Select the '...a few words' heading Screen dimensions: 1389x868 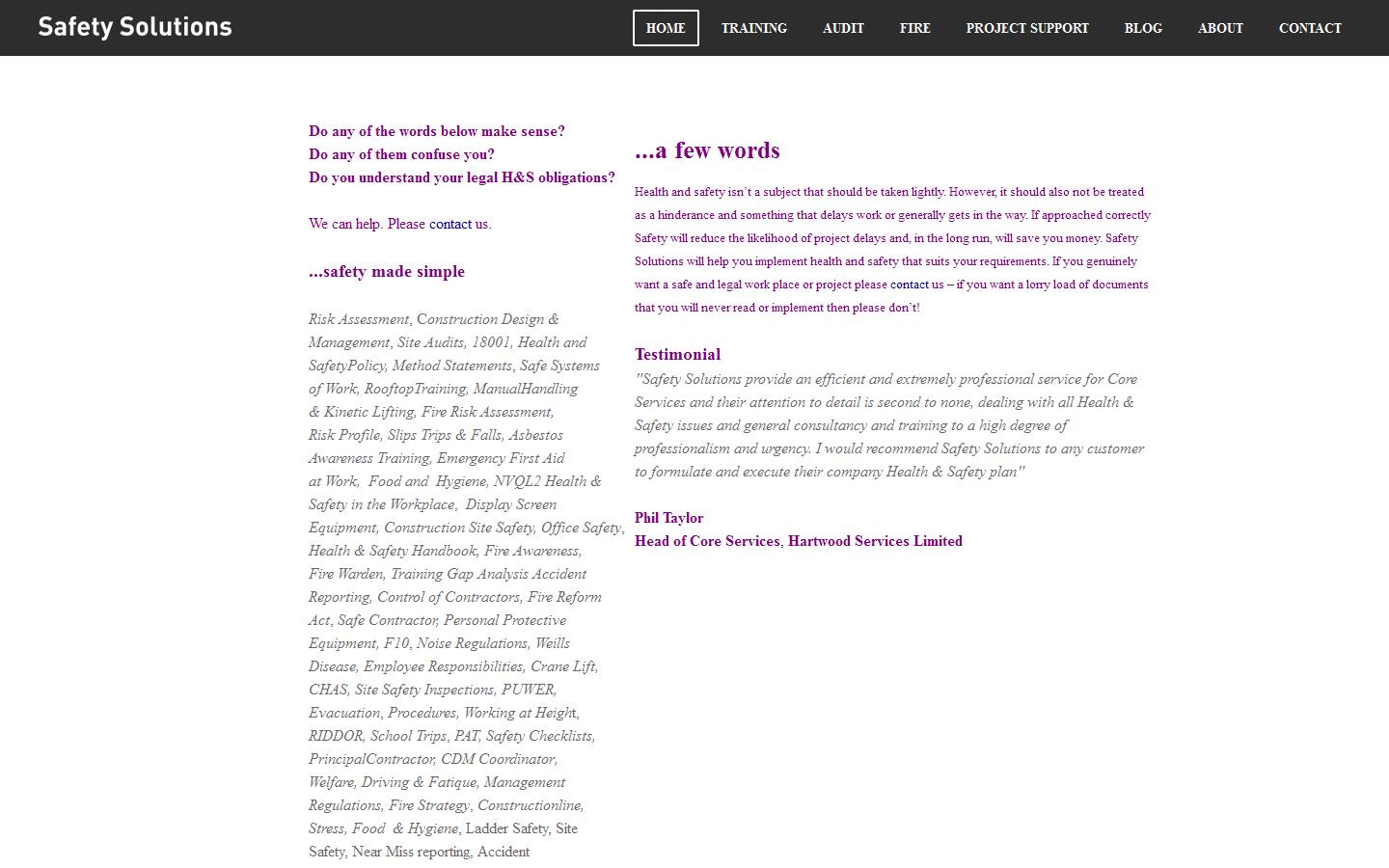pyautogui.click(x=707, y=150)
